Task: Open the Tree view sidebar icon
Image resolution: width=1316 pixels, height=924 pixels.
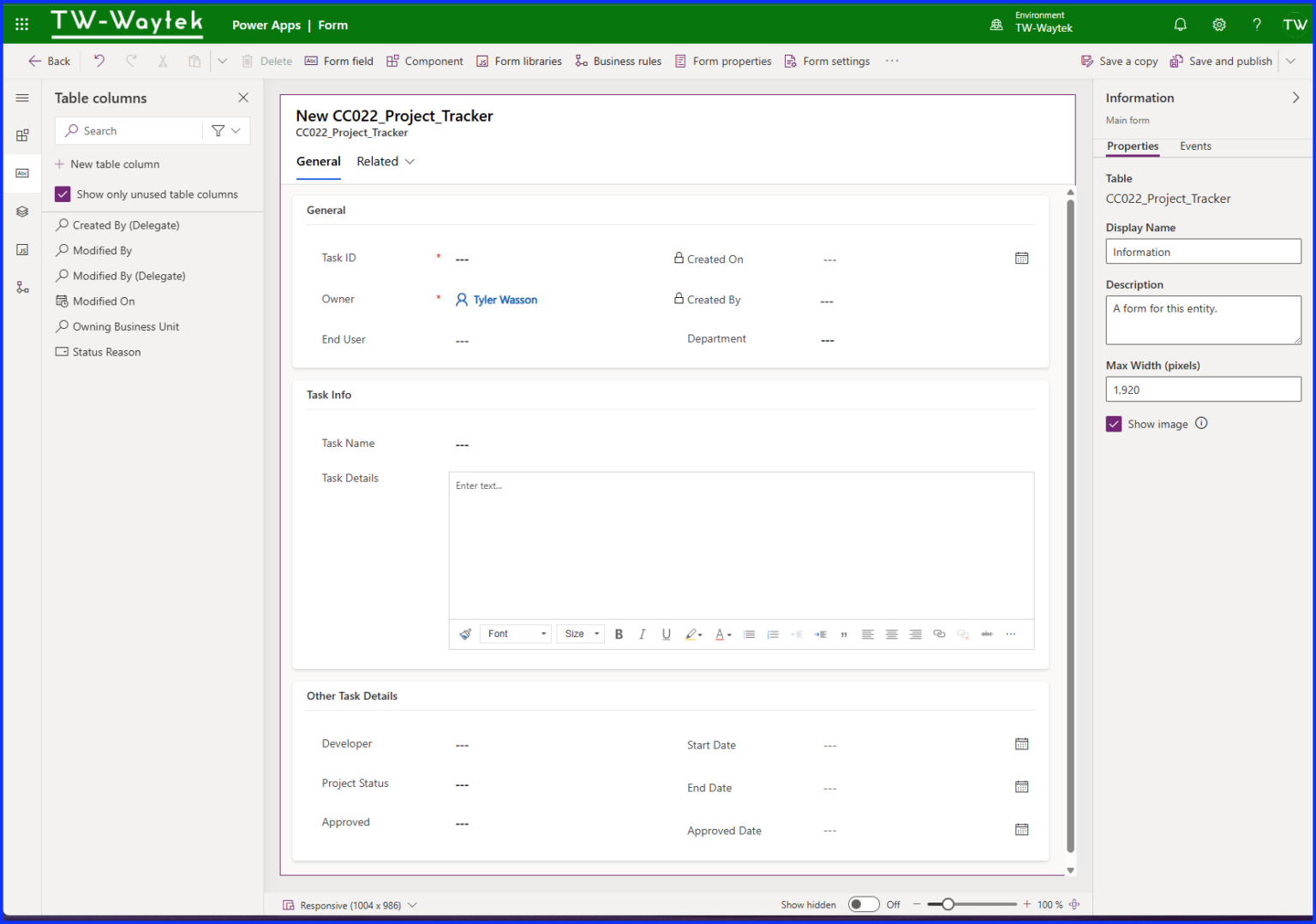Action: (x=22, y=211)
